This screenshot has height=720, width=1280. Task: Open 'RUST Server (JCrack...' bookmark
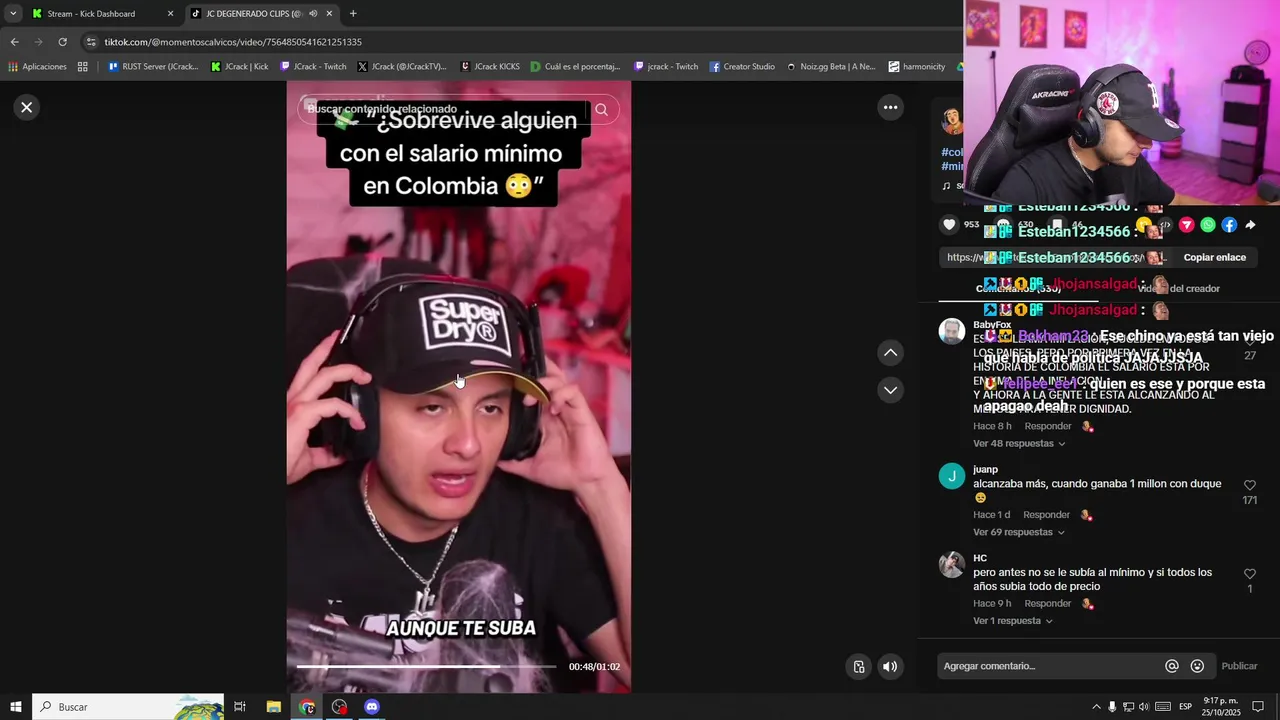[x=153, y=67]
